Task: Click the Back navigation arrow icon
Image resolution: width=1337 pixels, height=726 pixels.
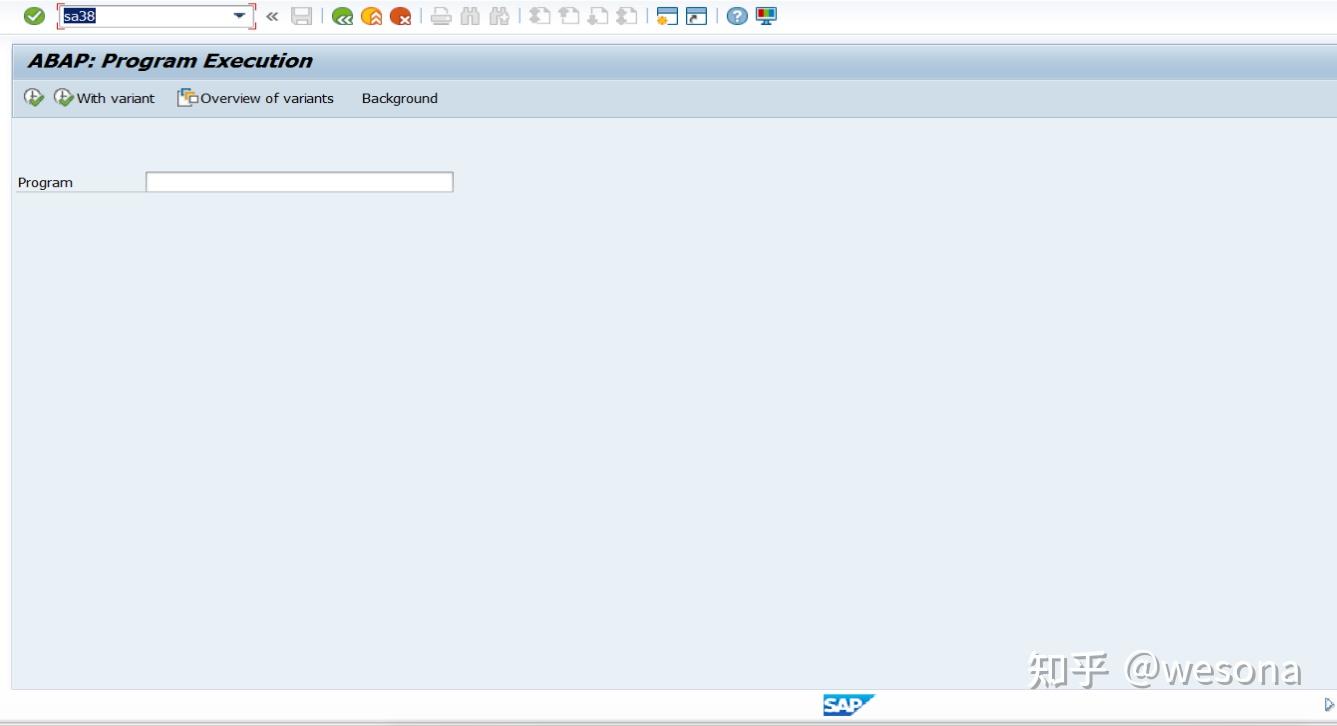Action: 340,16
